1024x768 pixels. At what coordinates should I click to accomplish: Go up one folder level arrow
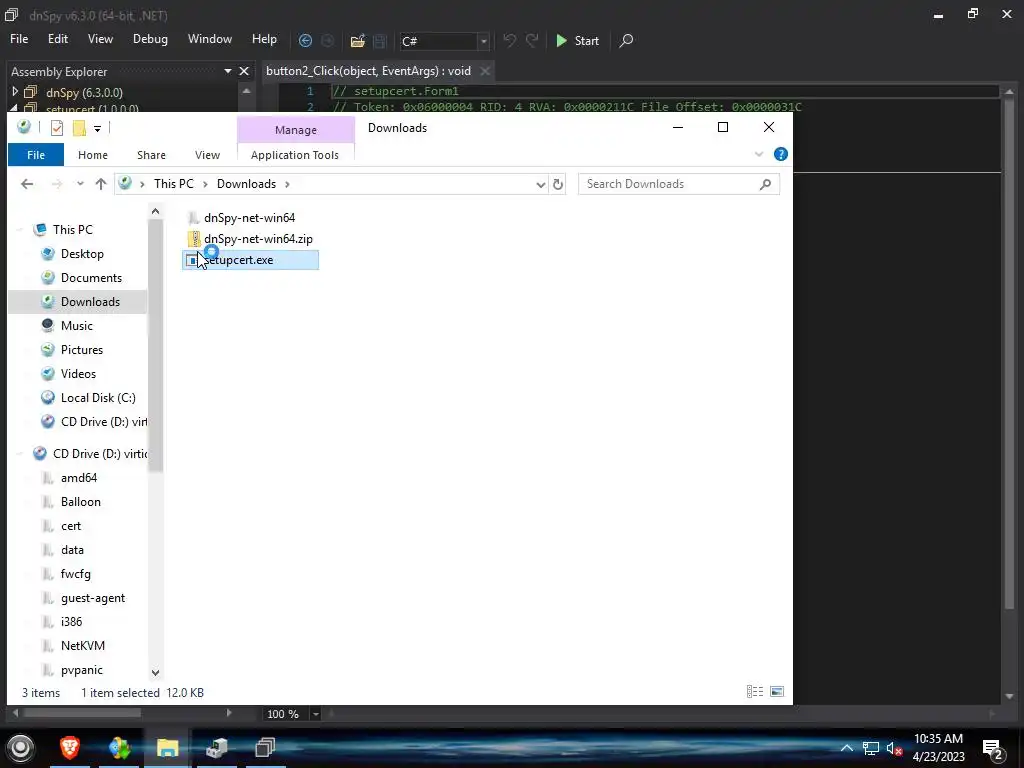pyautogui.click(x=101, y=184)
